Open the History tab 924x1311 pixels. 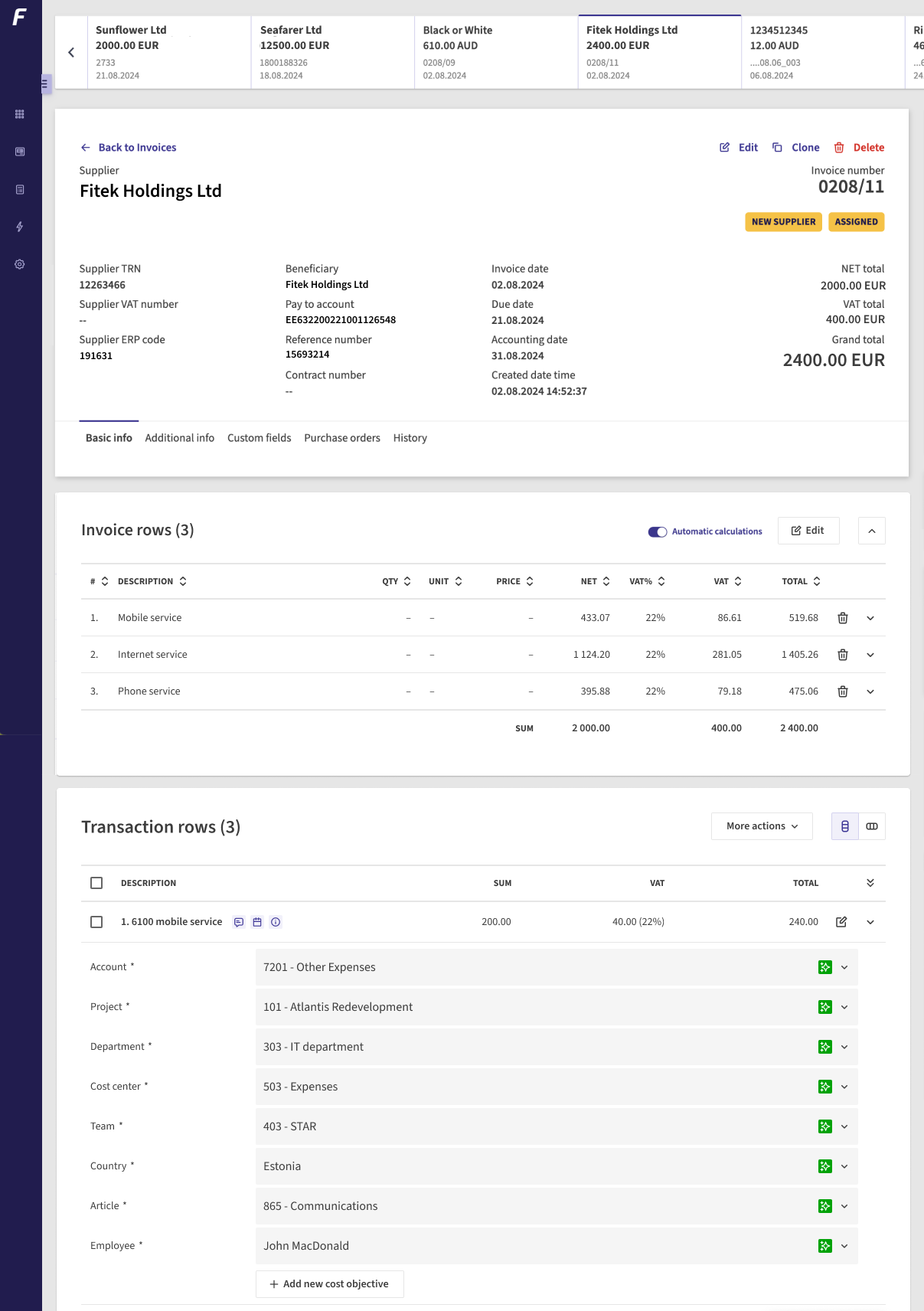[410, 438]
